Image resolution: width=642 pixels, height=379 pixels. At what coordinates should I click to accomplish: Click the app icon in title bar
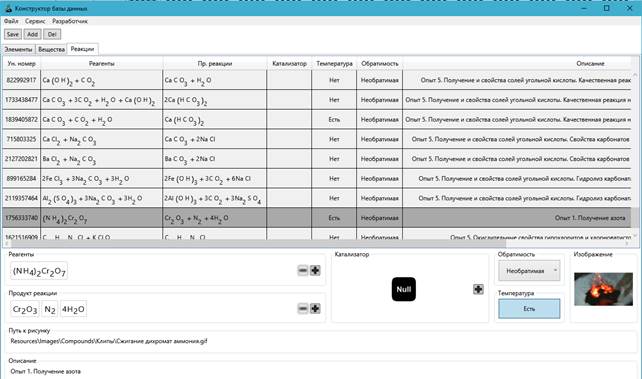(8, 8)
